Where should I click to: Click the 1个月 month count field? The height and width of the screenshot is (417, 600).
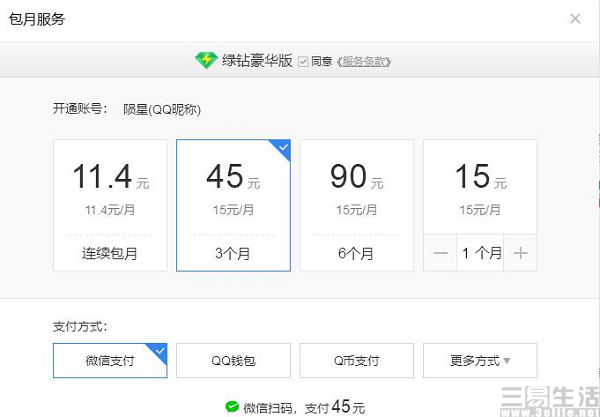click(480, 253)
